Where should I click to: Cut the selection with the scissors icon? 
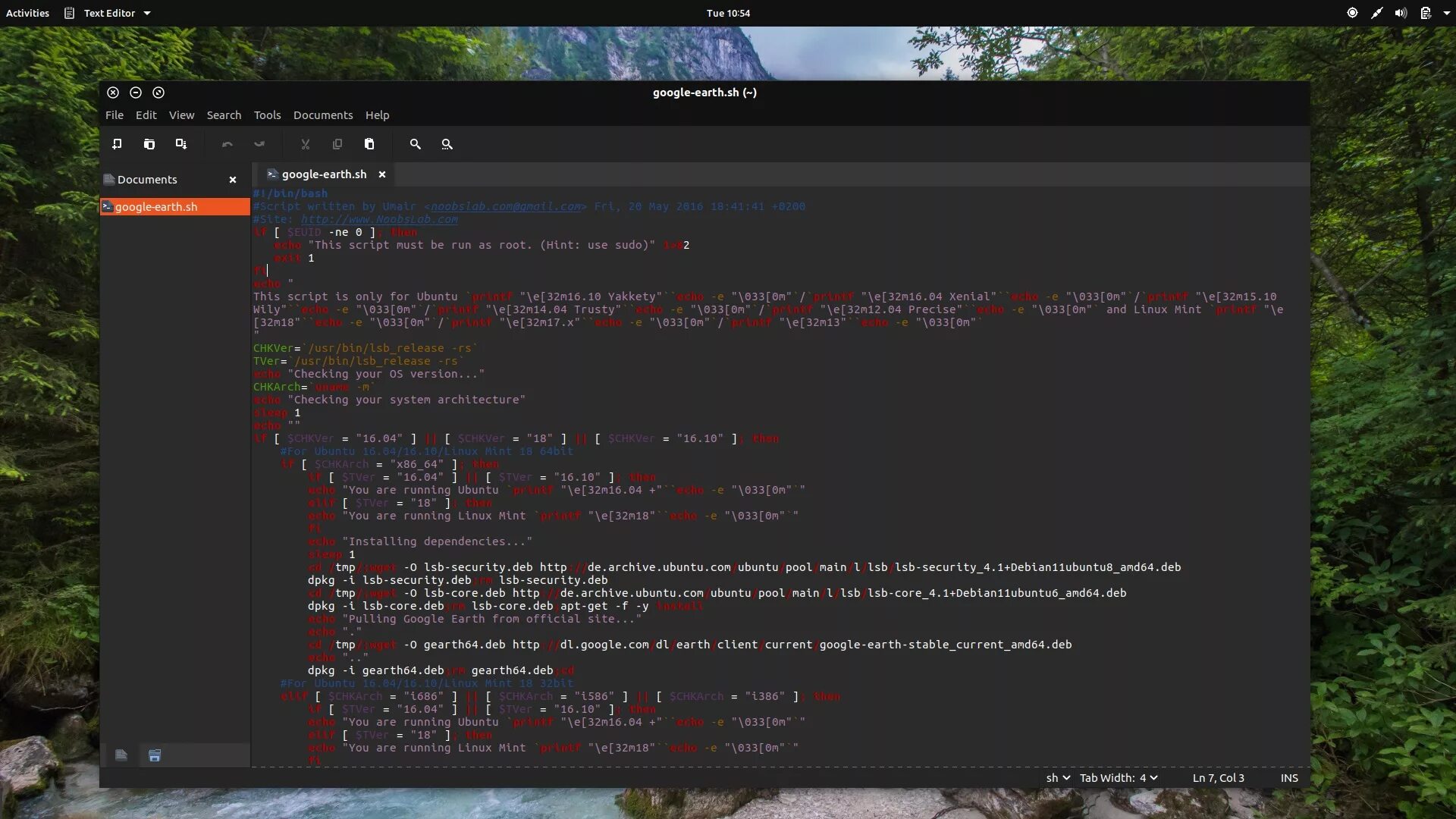pos(306,144)
